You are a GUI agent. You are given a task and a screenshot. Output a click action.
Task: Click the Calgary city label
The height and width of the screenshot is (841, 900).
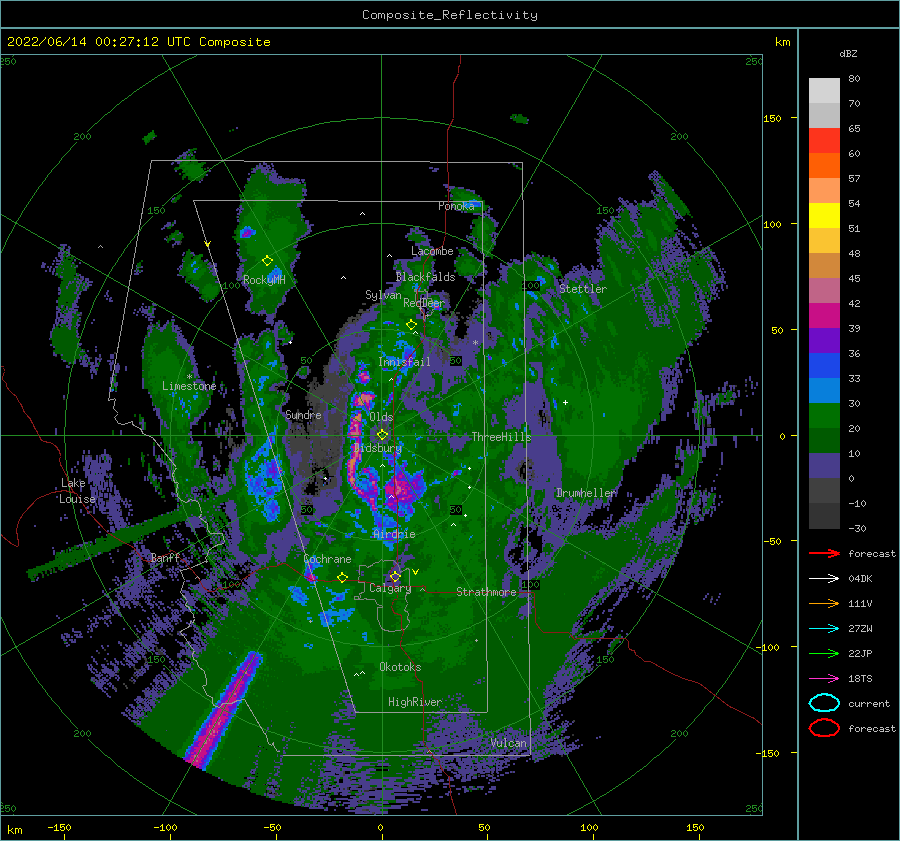tap(390, 588)
